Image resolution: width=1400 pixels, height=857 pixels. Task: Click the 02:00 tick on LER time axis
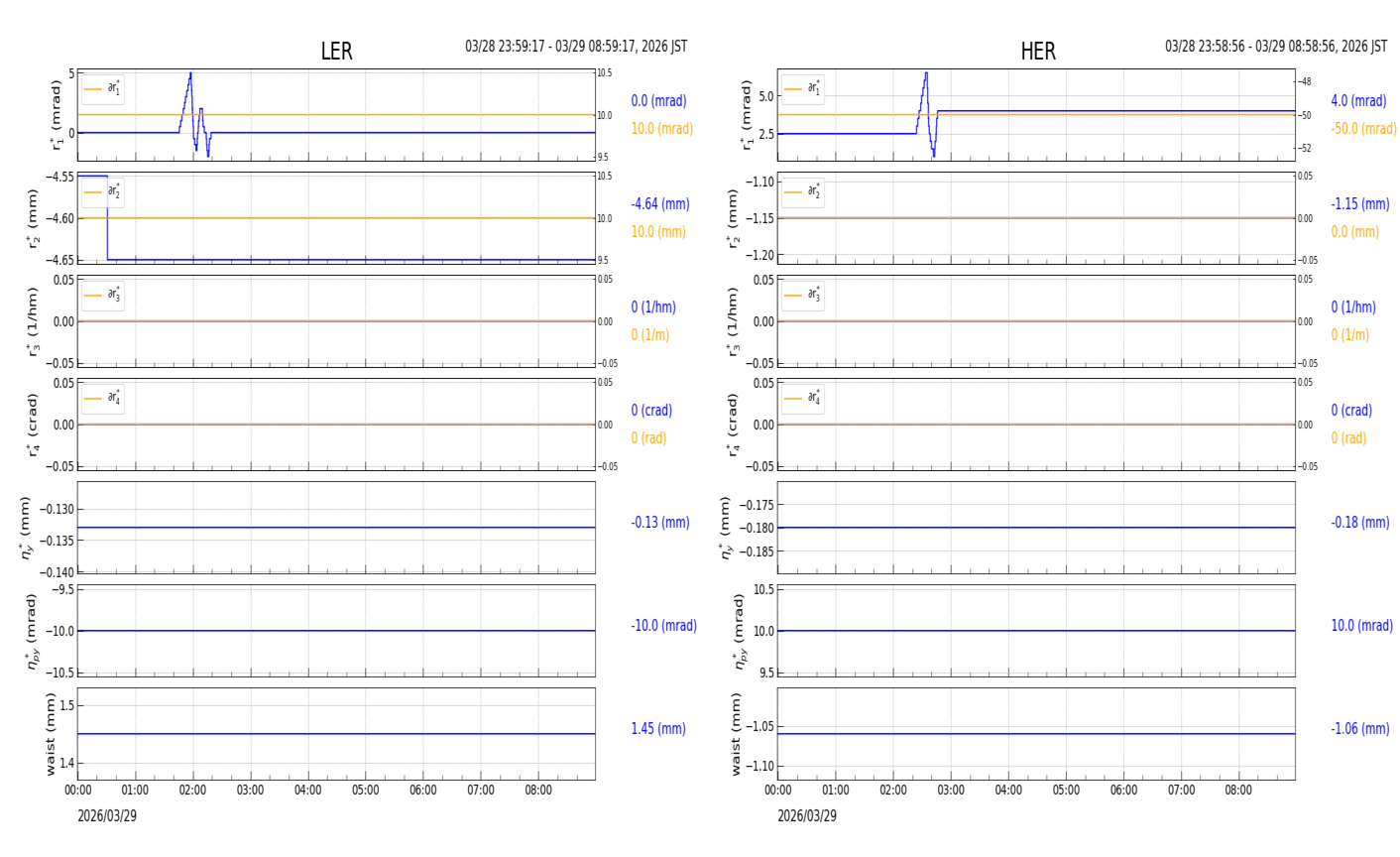tap(192, 791)
